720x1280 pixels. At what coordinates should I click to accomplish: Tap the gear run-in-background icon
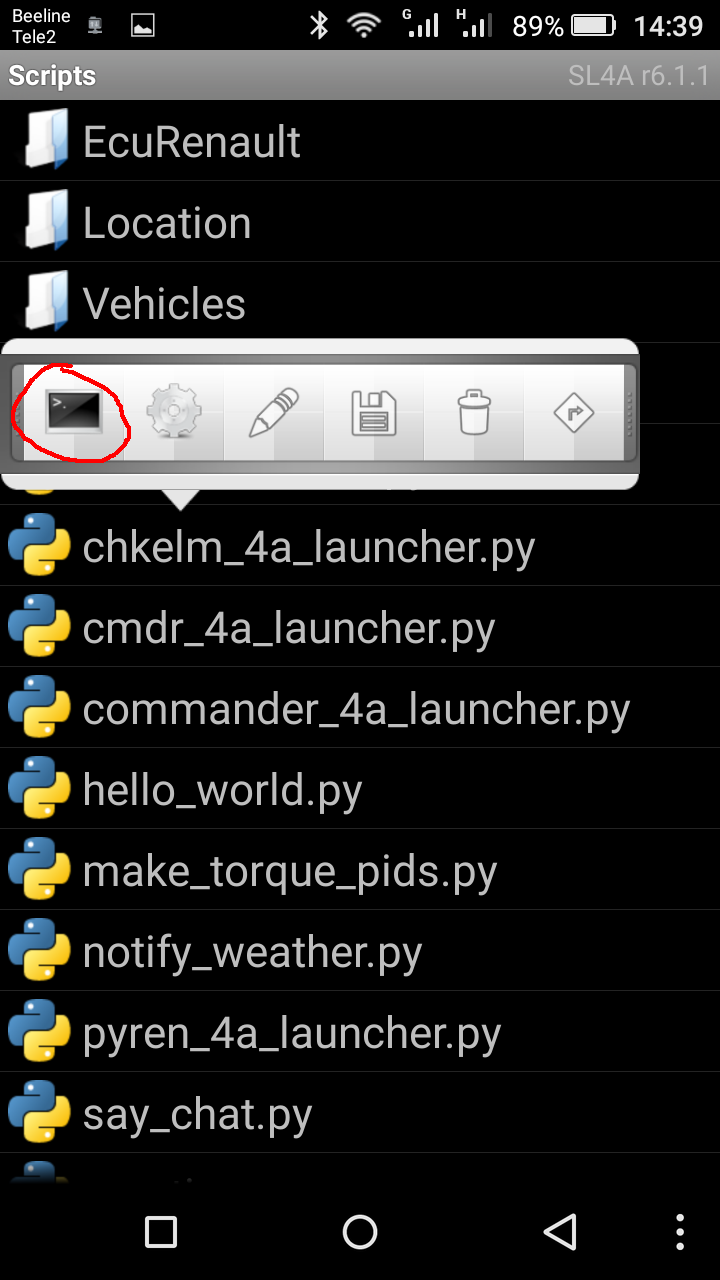tap(174, 412)
